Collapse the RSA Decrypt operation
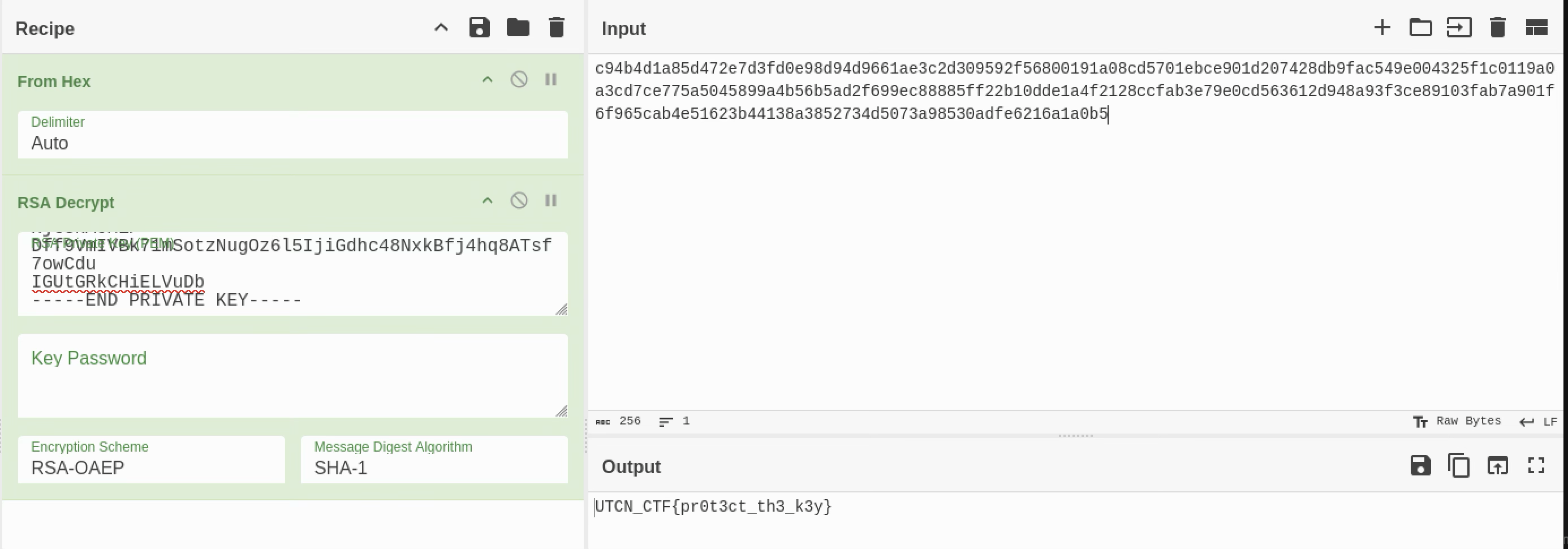 [x=487, y=200]
